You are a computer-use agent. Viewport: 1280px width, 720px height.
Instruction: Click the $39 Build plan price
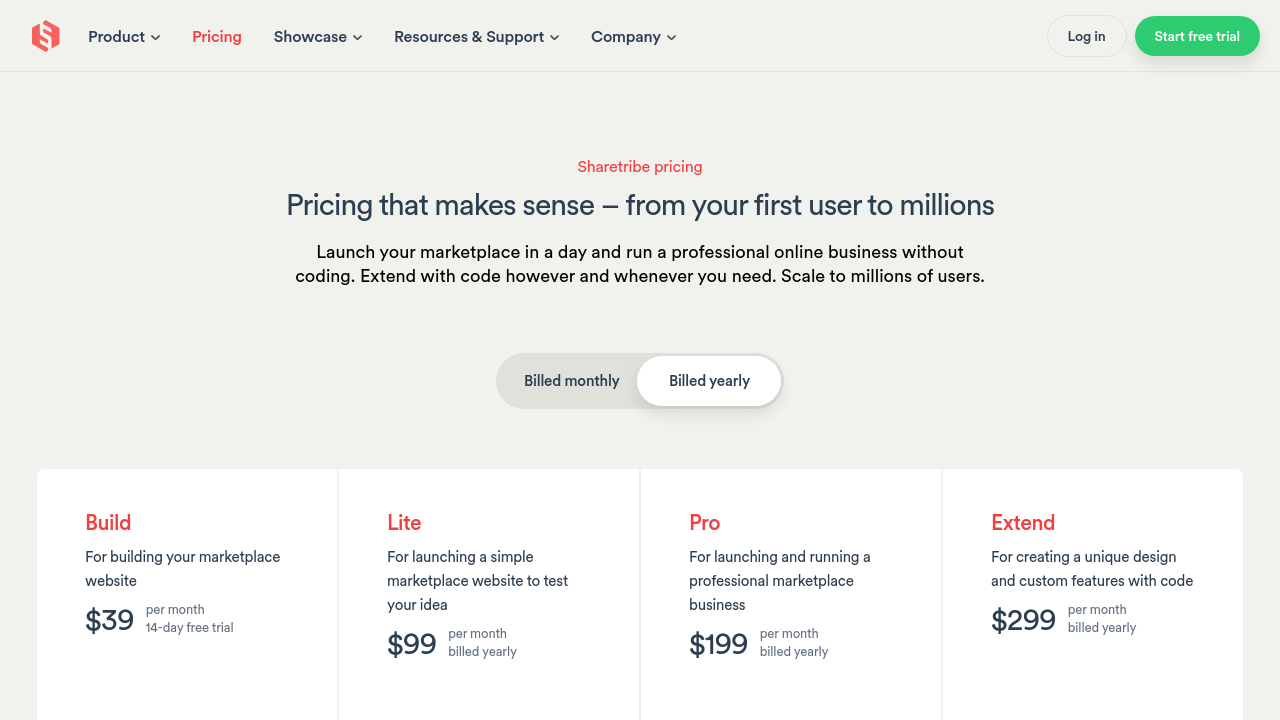point(110,620)
